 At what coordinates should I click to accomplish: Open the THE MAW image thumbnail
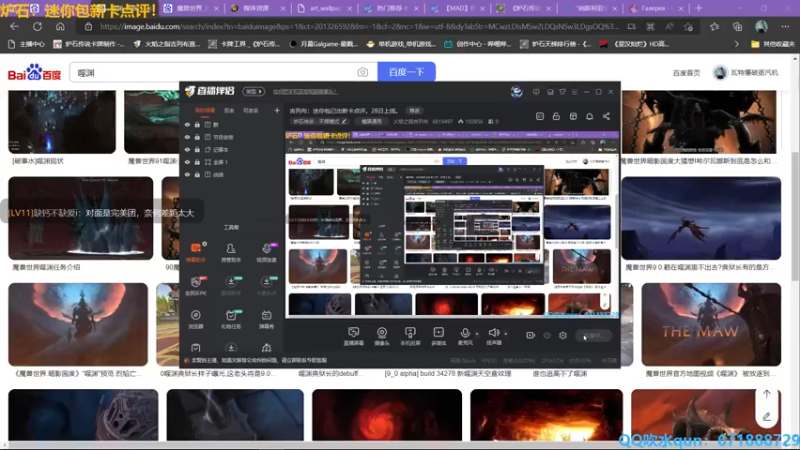(x=711, y=324)
